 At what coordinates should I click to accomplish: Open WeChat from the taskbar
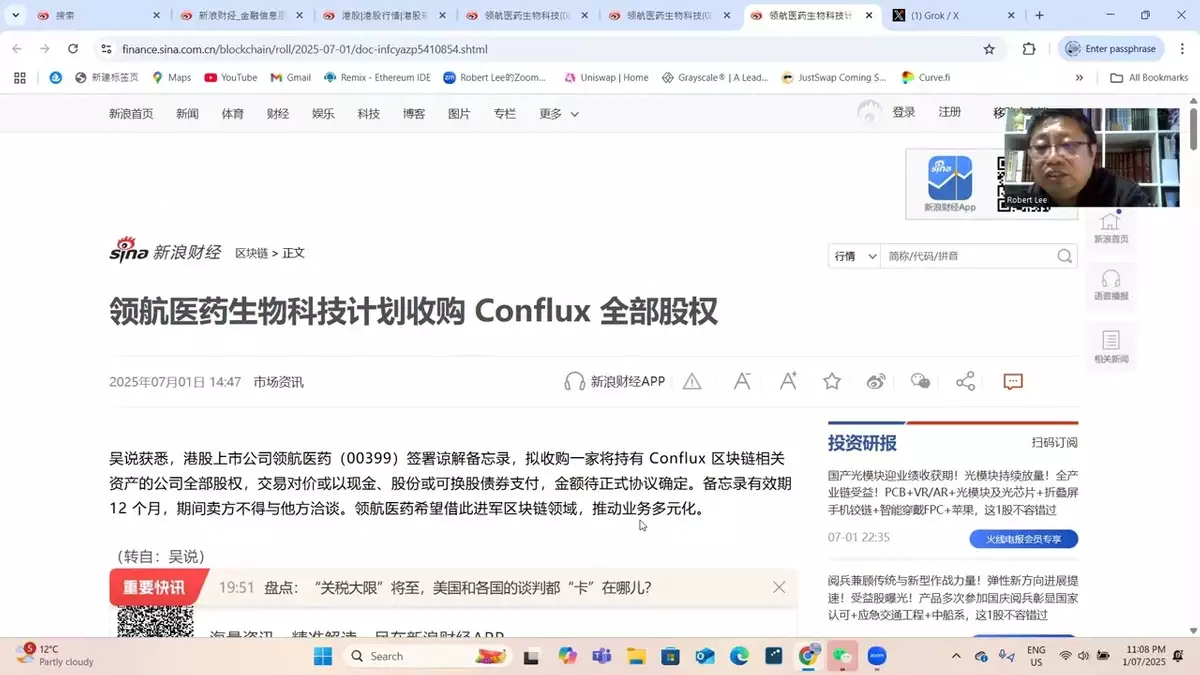842,656
